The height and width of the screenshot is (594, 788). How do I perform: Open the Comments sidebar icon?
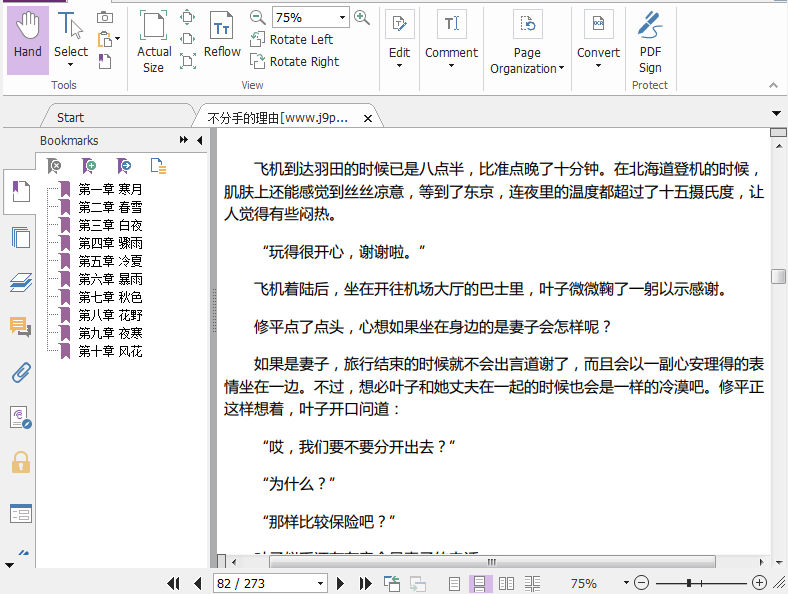coord(21,327)
